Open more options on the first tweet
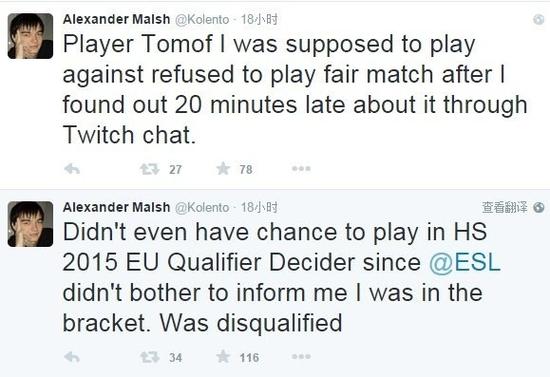550x377 pixels. (301, 169)
